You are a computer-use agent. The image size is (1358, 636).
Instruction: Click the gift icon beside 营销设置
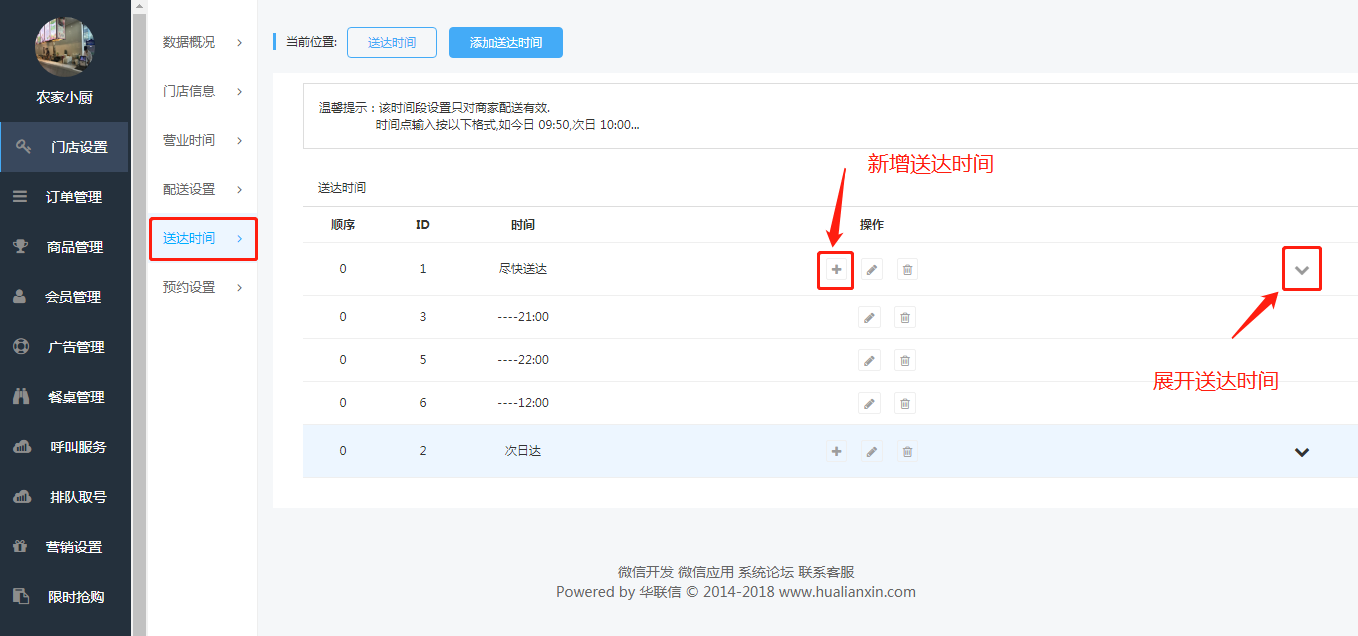click(20, 547)
